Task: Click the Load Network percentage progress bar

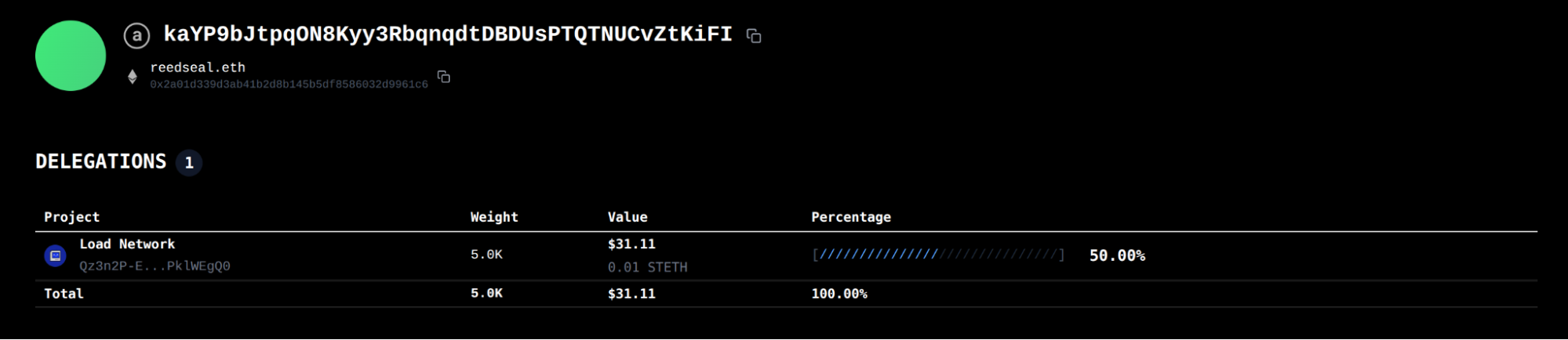Action: pos(938,255)
